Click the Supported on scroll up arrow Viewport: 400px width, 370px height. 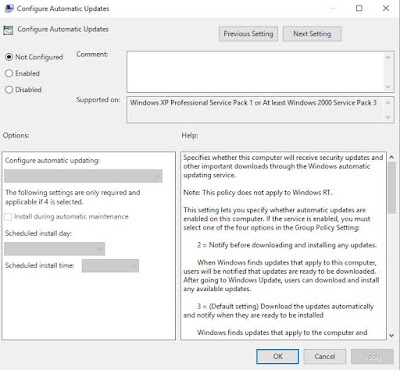point(388,103)
